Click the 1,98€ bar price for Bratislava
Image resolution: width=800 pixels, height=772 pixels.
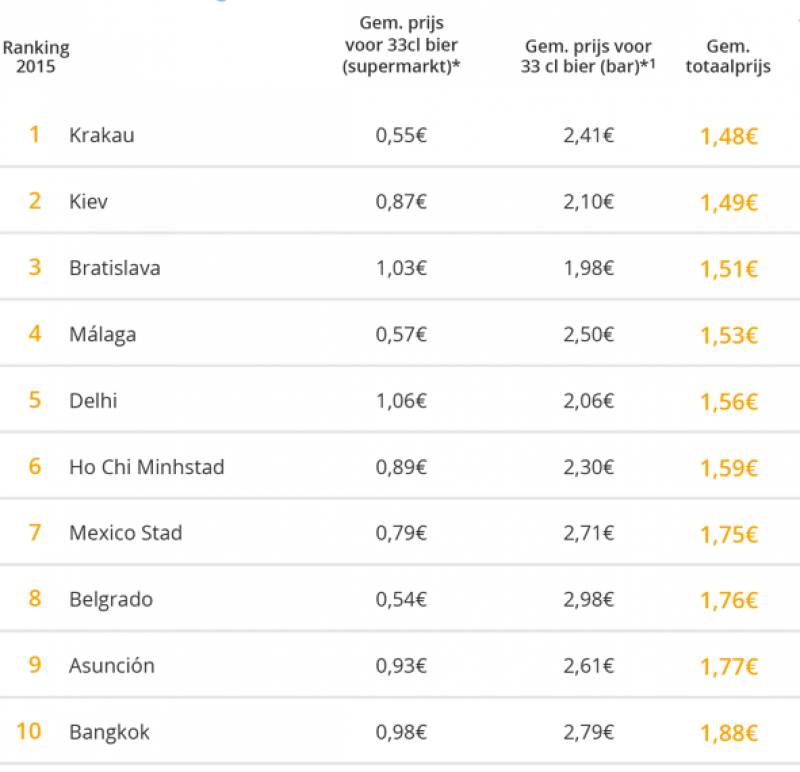coord(588,268)
